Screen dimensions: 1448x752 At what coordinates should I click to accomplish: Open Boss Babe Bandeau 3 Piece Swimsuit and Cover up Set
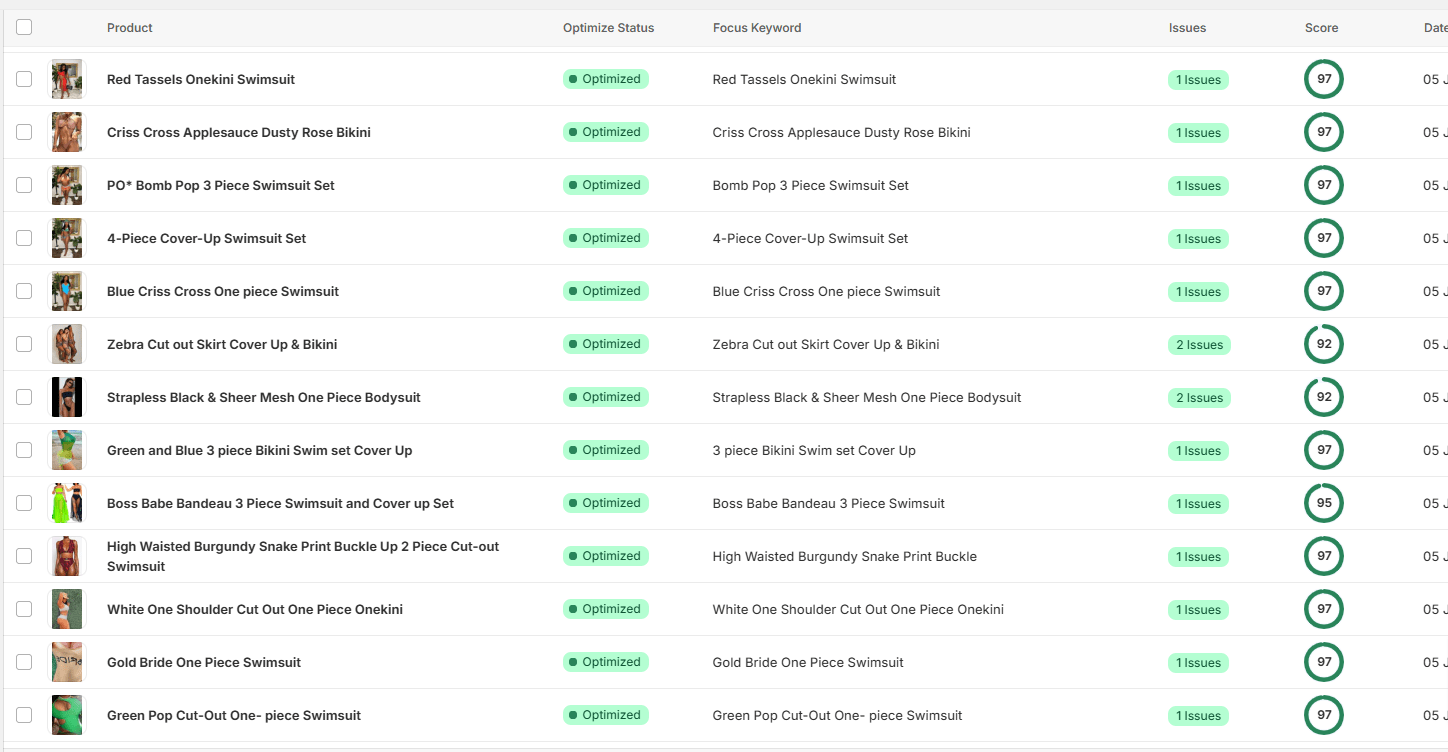click(280, 503)
